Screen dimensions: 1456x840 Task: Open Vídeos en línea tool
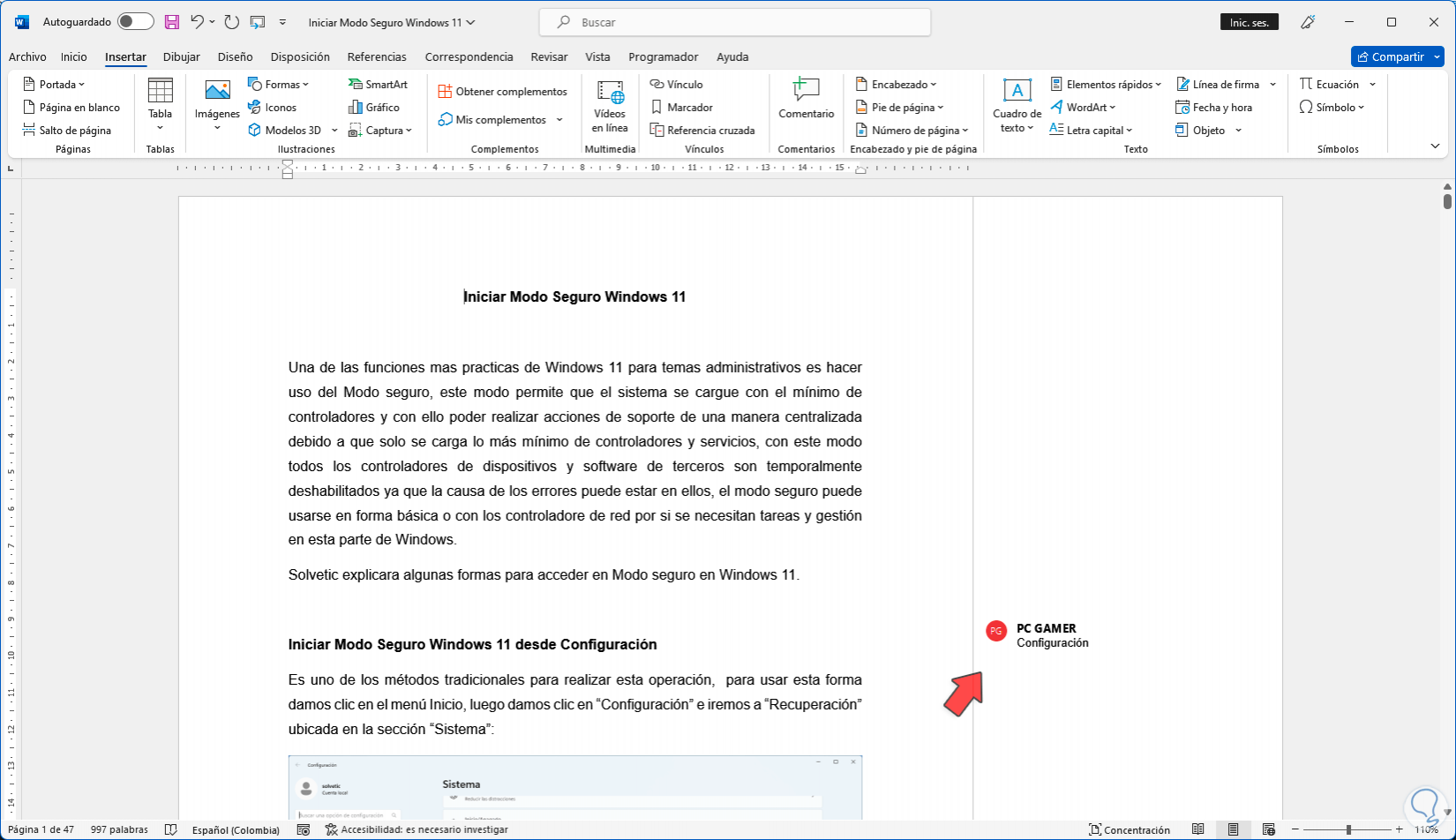click(610, 106)
